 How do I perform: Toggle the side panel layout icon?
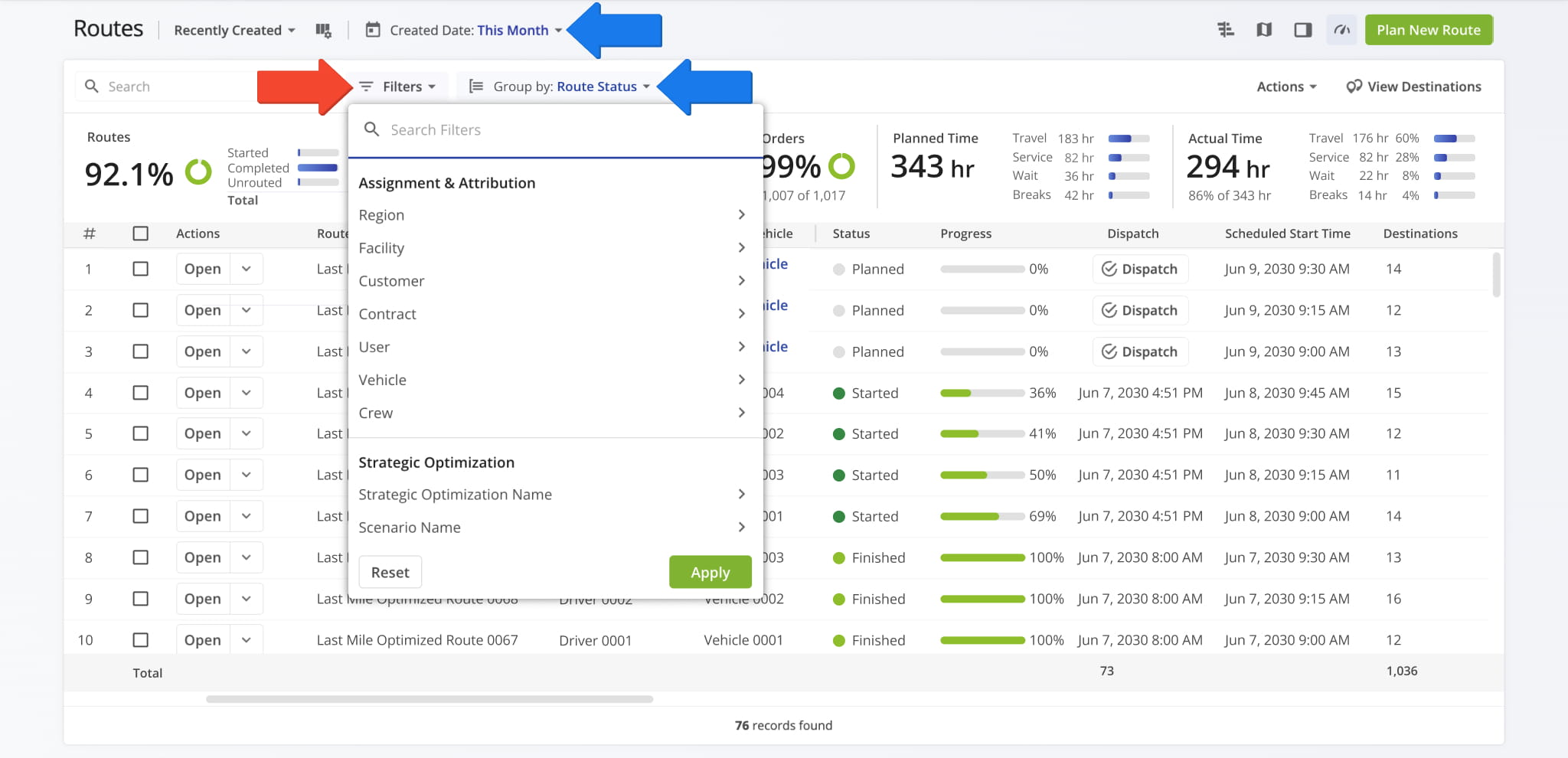1302,30
